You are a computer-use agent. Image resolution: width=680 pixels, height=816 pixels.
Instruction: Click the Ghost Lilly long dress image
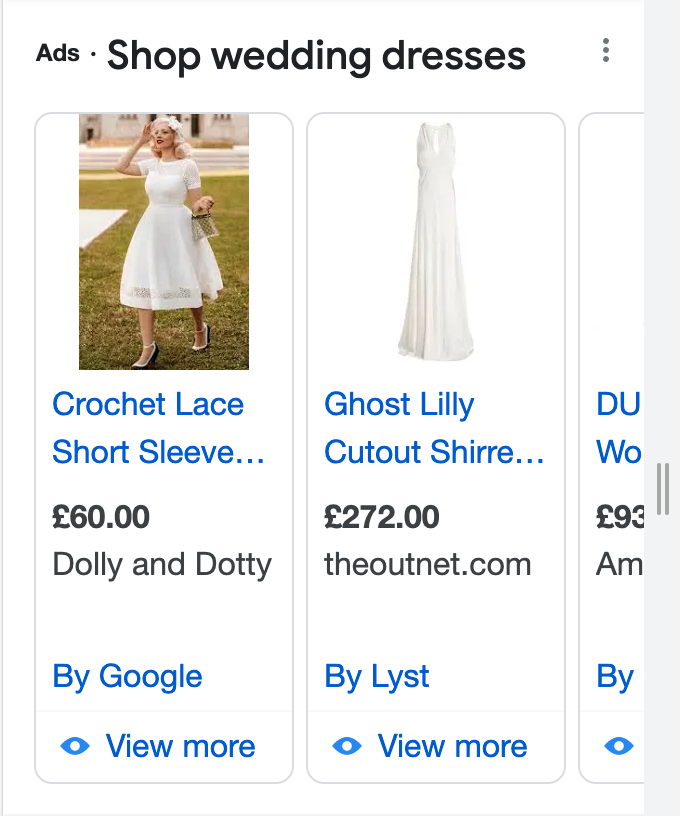(x=435, y=240)
